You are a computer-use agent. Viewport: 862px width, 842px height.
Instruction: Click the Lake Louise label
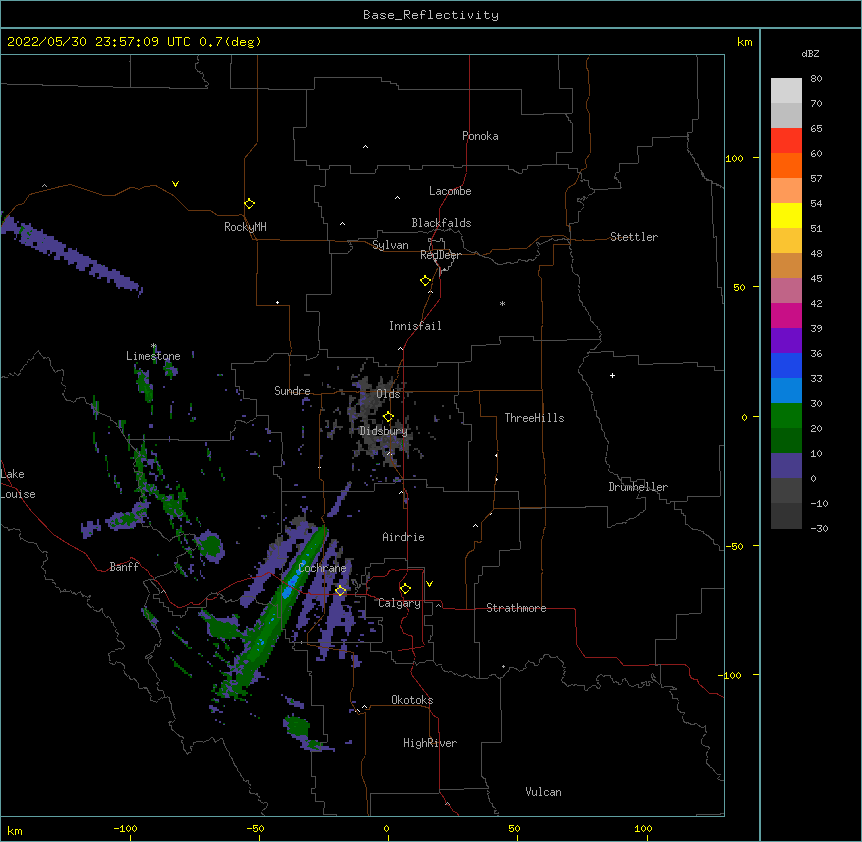click(x=17, y=484)
